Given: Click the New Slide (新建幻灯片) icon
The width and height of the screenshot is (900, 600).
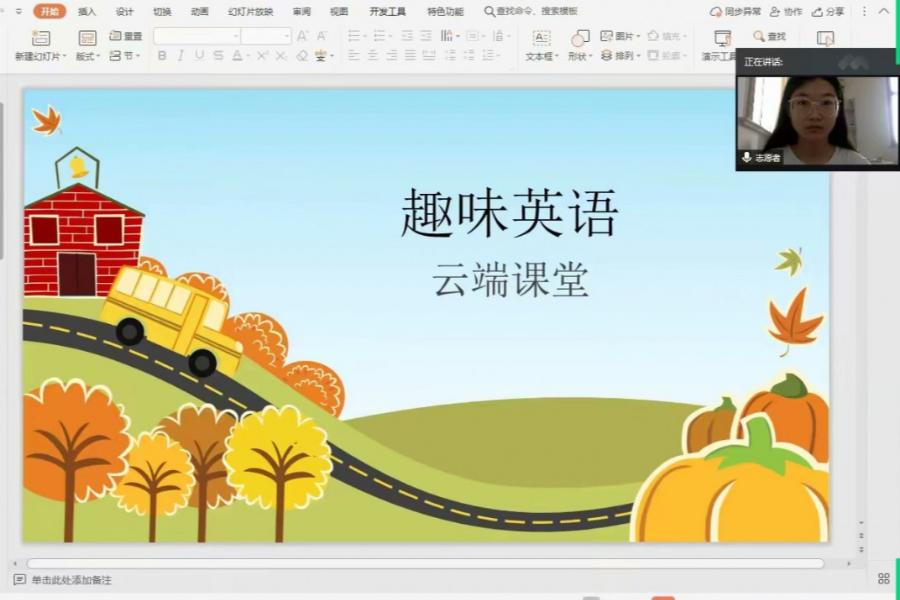Looking at the screenshot, I should tap(41, 38).
